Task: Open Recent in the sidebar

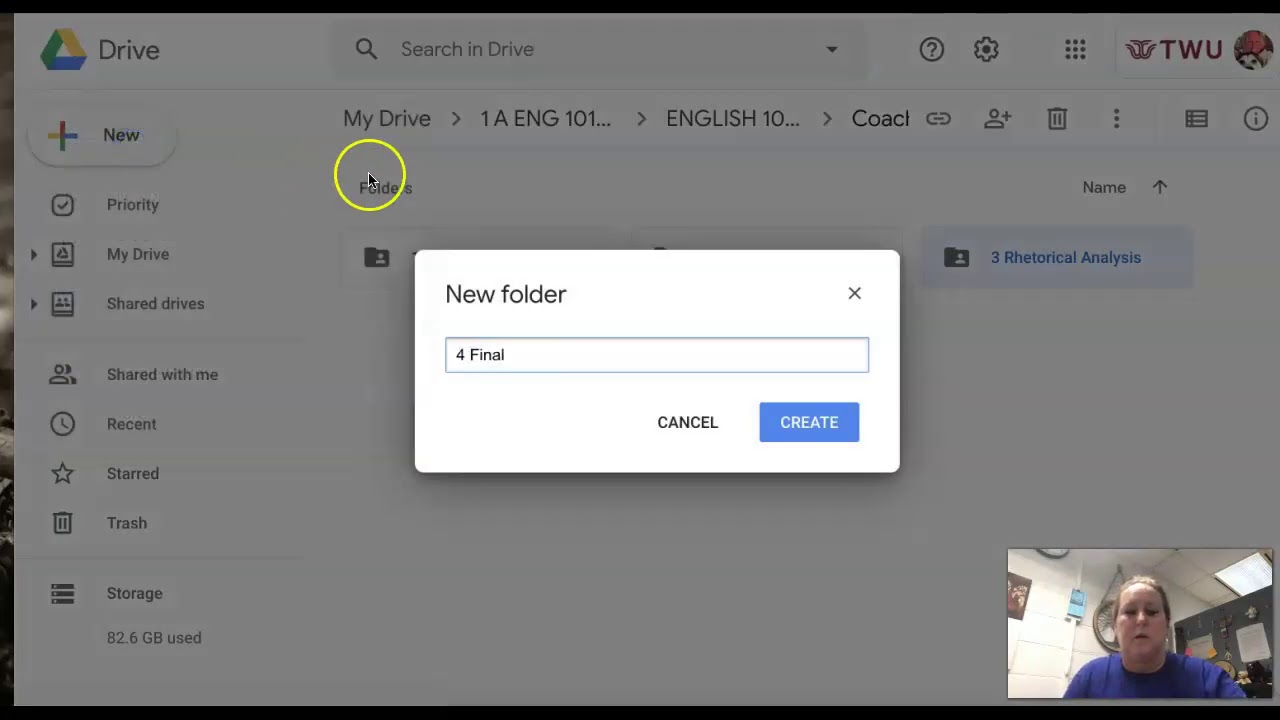Action: click(x=131, y=424)
